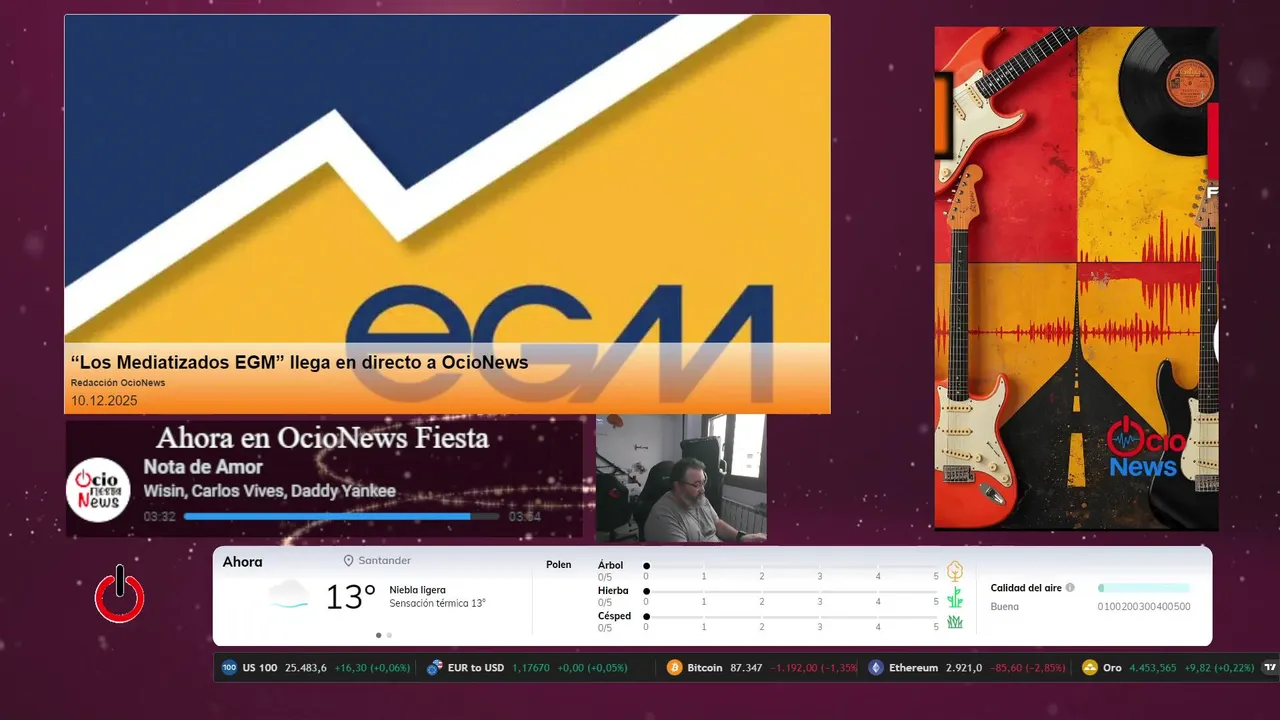The image size is (1280, 720).
Task: Click the US 100 value 25.483,6
Action: point(306,668)
